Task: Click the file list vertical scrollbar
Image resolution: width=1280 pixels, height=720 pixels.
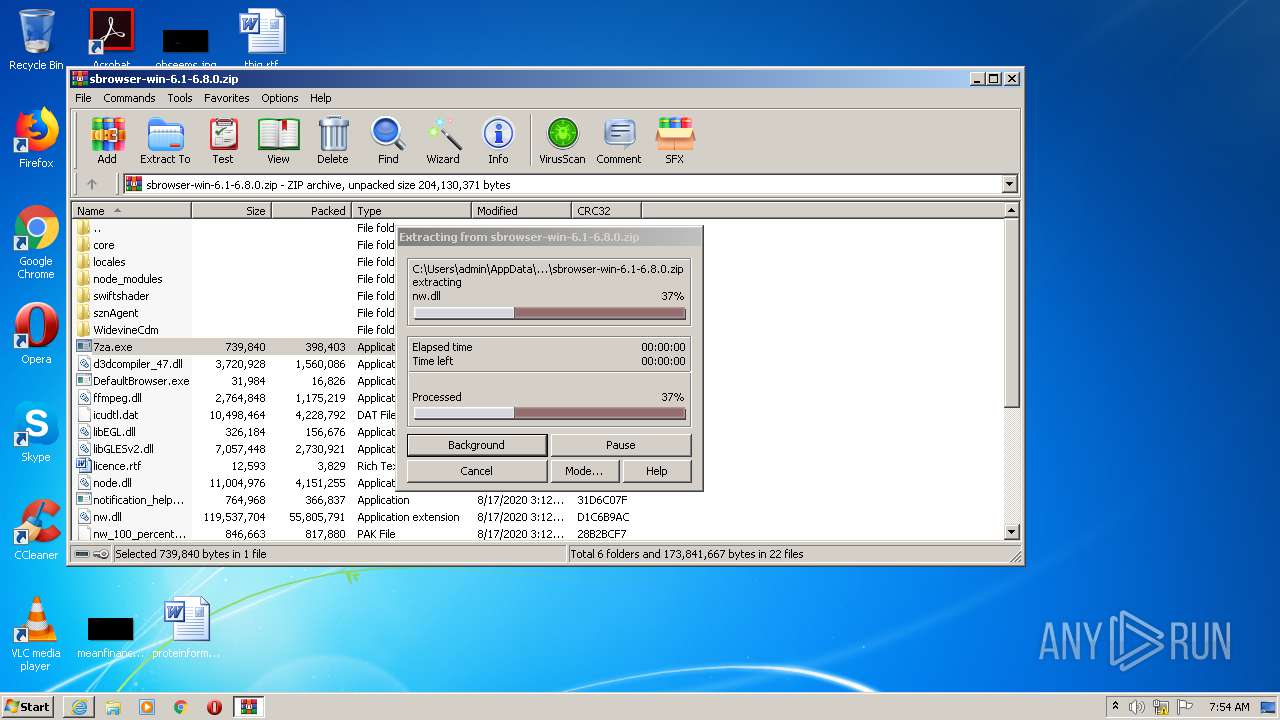Action: coord(1012,371)
